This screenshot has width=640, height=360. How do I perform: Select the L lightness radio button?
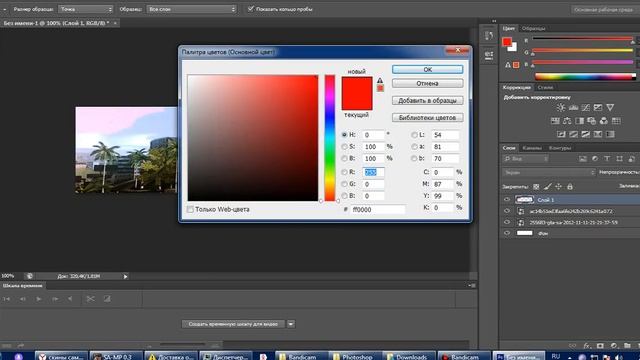coord(414,135)
